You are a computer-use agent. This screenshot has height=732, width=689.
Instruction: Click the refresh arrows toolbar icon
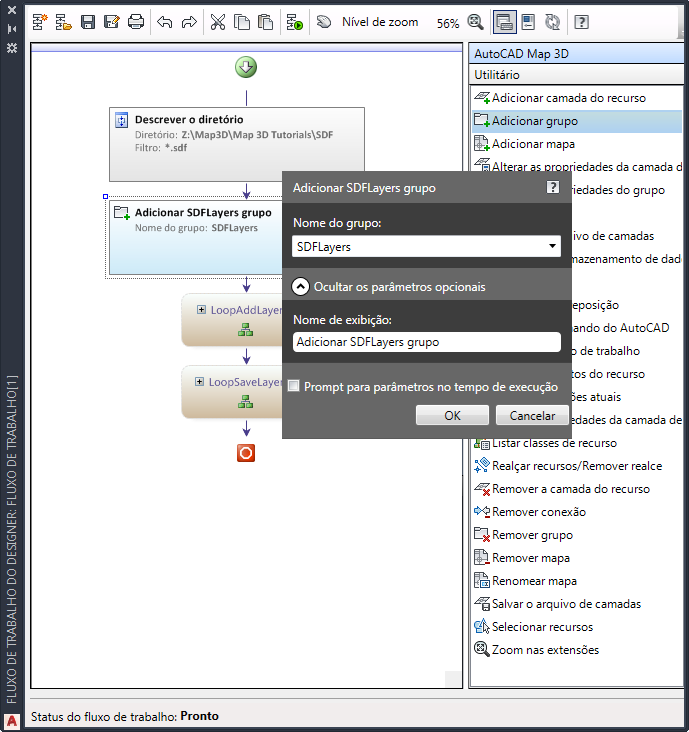click(553, 22)
